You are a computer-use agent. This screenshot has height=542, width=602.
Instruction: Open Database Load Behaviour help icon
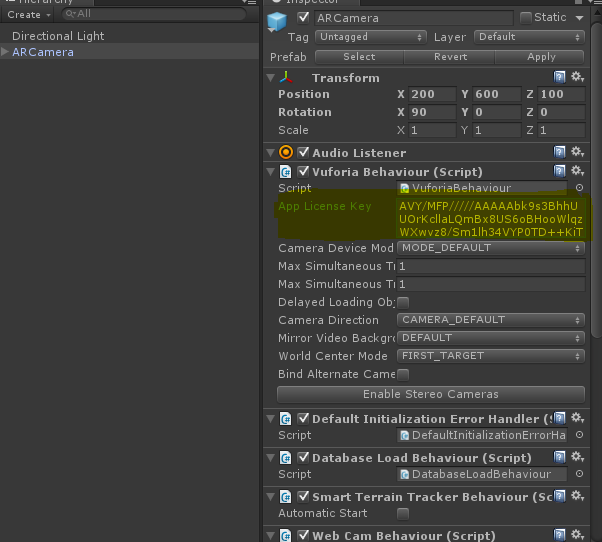(x=559, y=457)
